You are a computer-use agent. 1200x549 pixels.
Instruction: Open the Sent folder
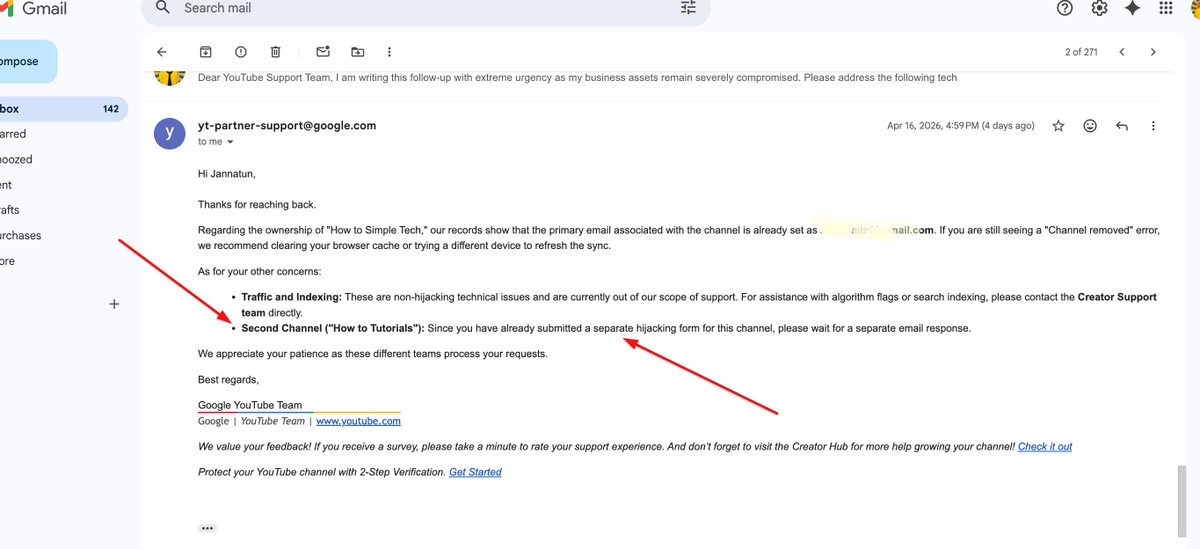(6, 185)
